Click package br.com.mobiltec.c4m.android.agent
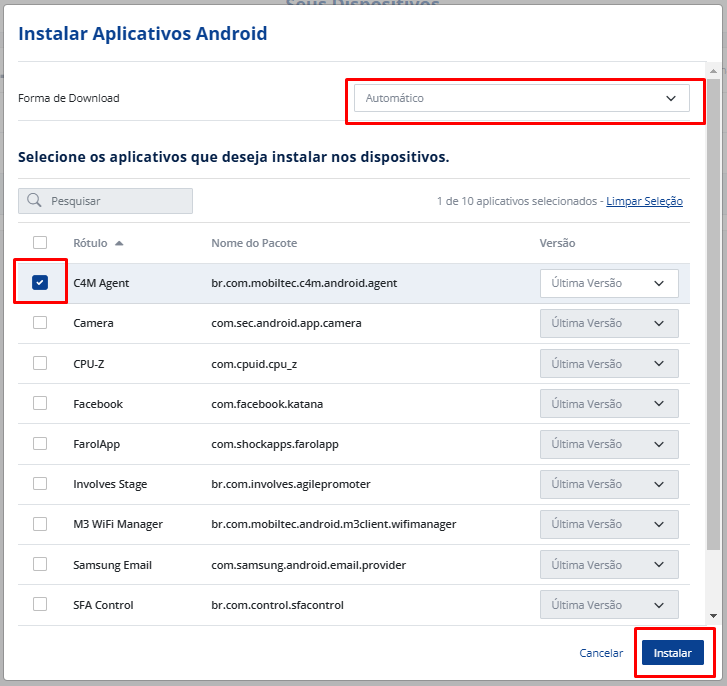The image size is (727, 686). 304,283
